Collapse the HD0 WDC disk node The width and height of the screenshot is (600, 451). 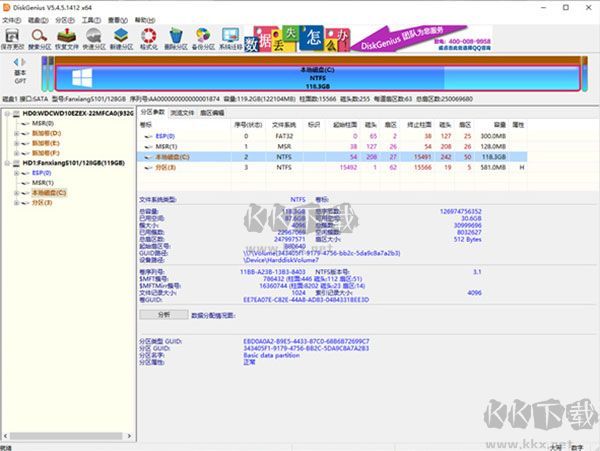(x=7, y=114)
